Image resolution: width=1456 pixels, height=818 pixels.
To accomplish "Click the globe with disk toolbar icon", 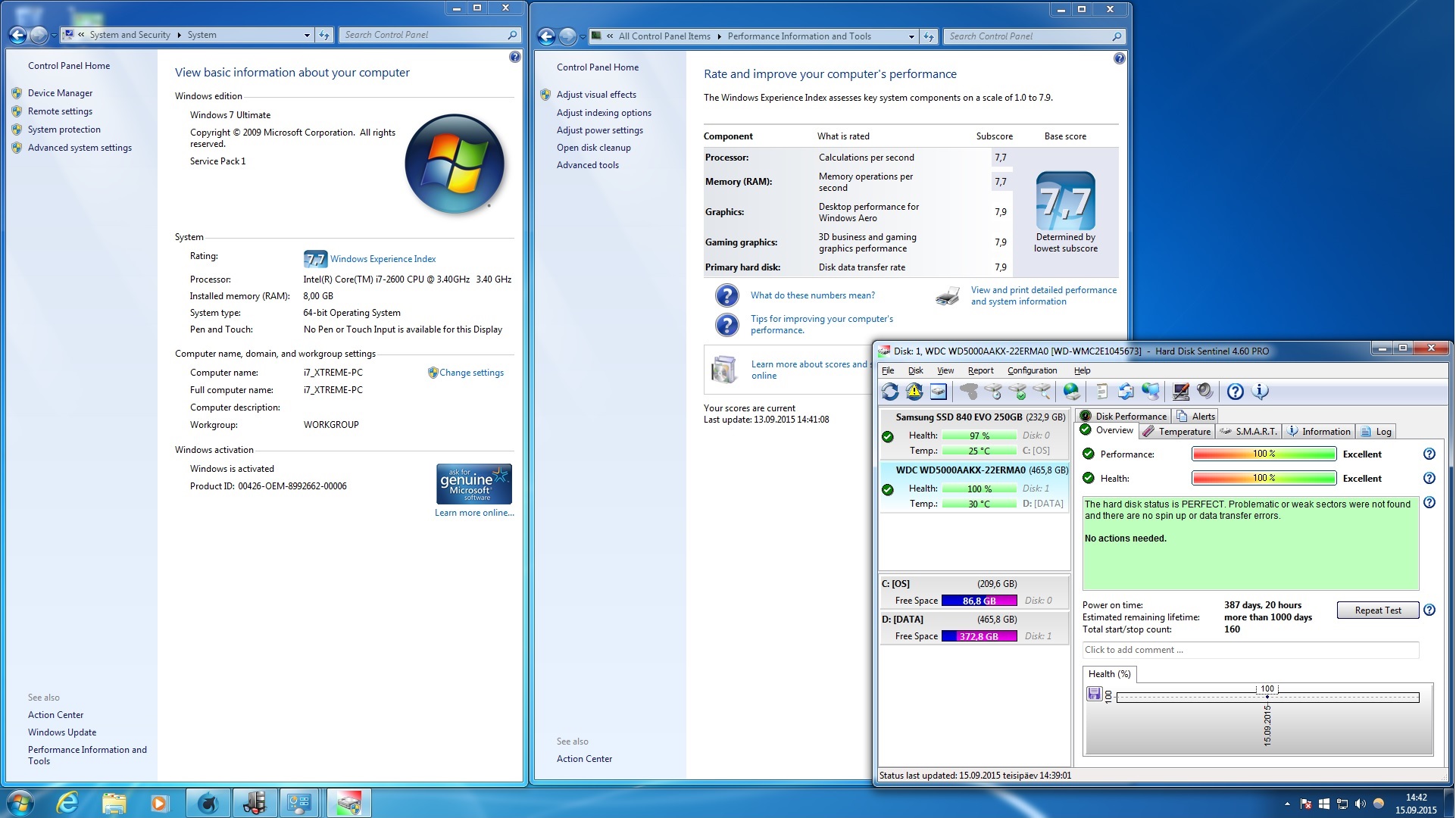I will [1072, 392].
